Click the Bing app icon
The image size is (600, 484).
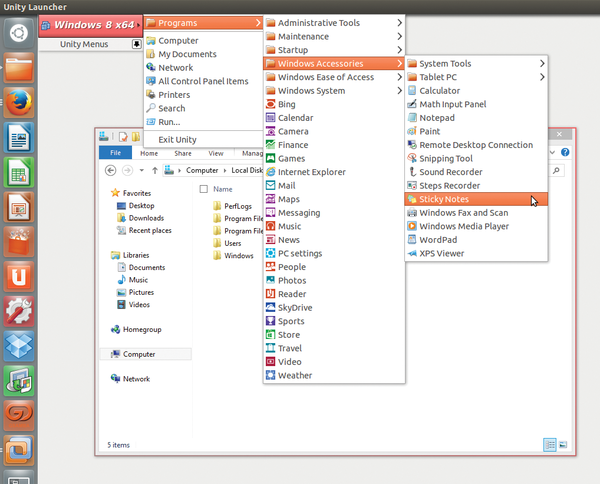pos(271,104)
